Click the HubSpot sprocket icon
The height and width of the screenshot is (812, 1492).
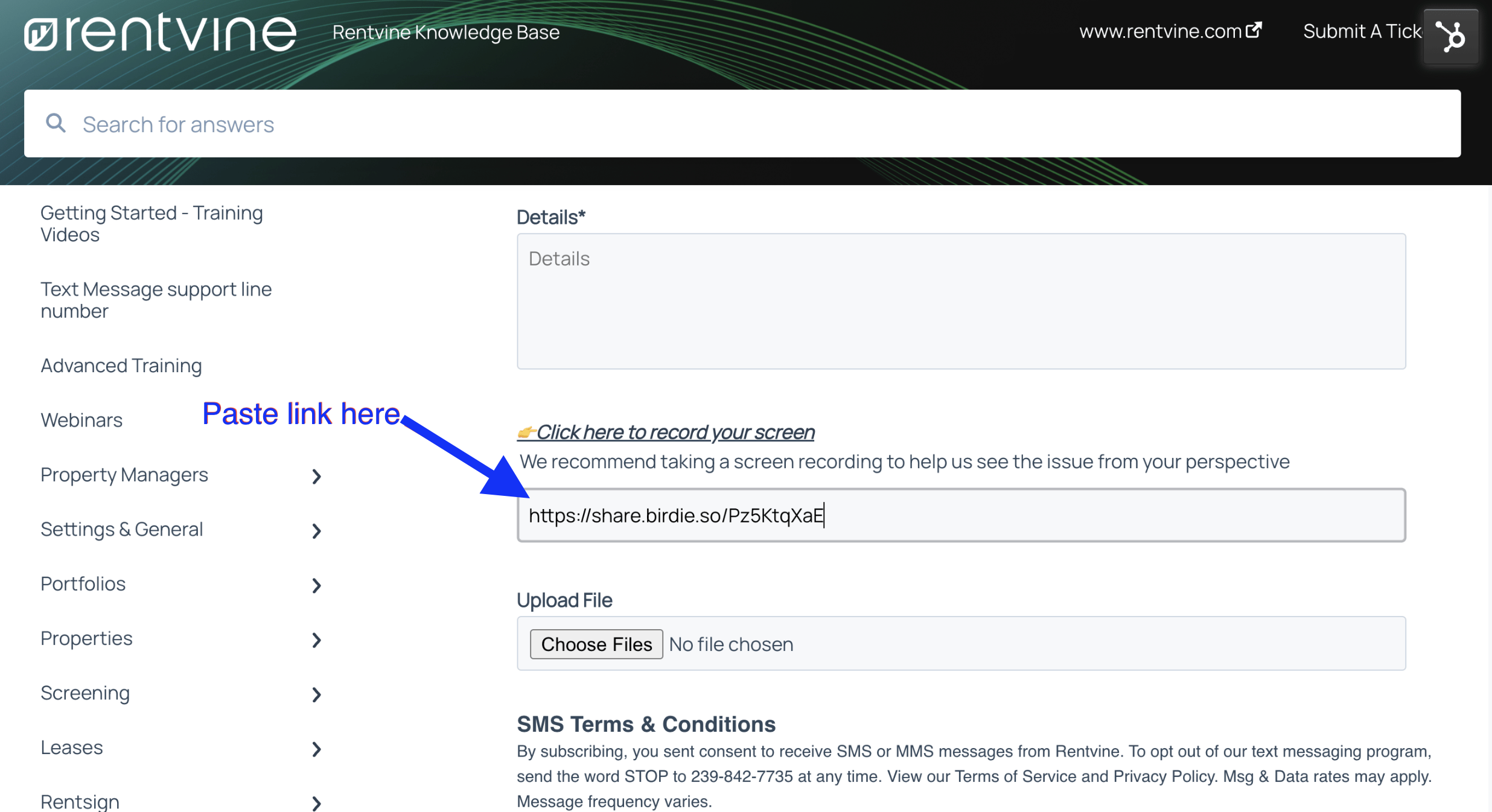[1450, 36]
